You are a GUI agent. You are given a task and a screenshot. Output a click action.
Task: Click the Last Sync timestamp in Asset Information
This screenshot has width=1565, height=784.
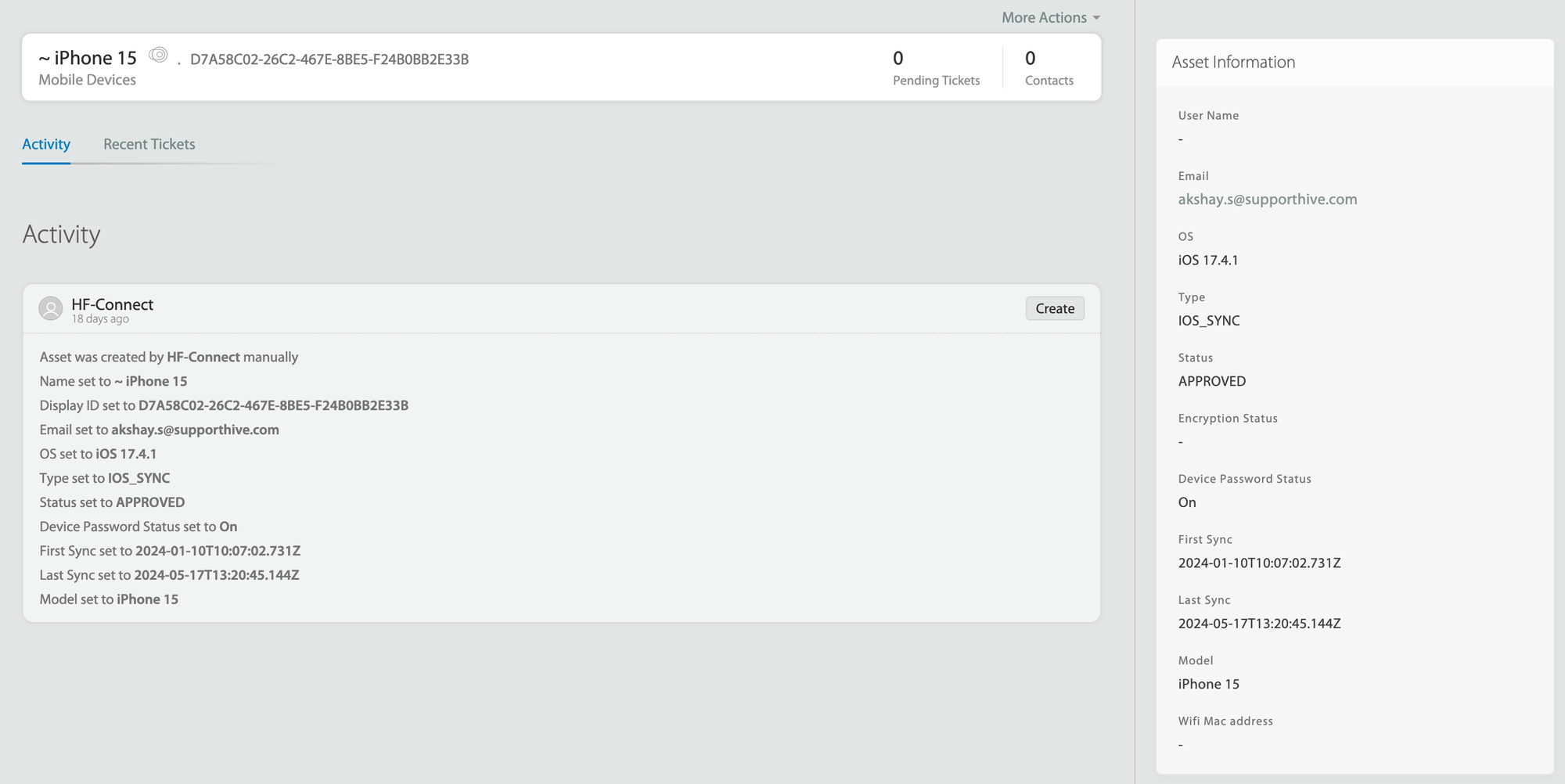click(1259, 624)
